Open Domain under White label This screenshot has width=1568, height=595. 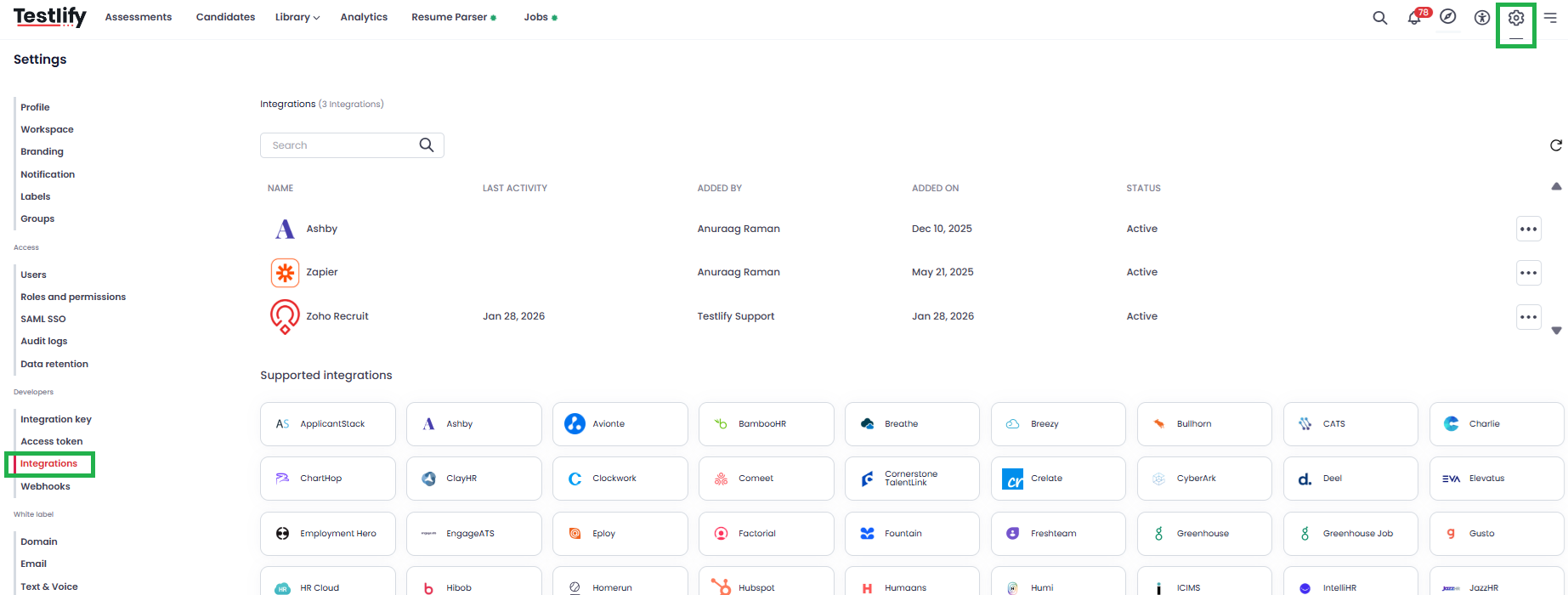[x=39, y=541]
